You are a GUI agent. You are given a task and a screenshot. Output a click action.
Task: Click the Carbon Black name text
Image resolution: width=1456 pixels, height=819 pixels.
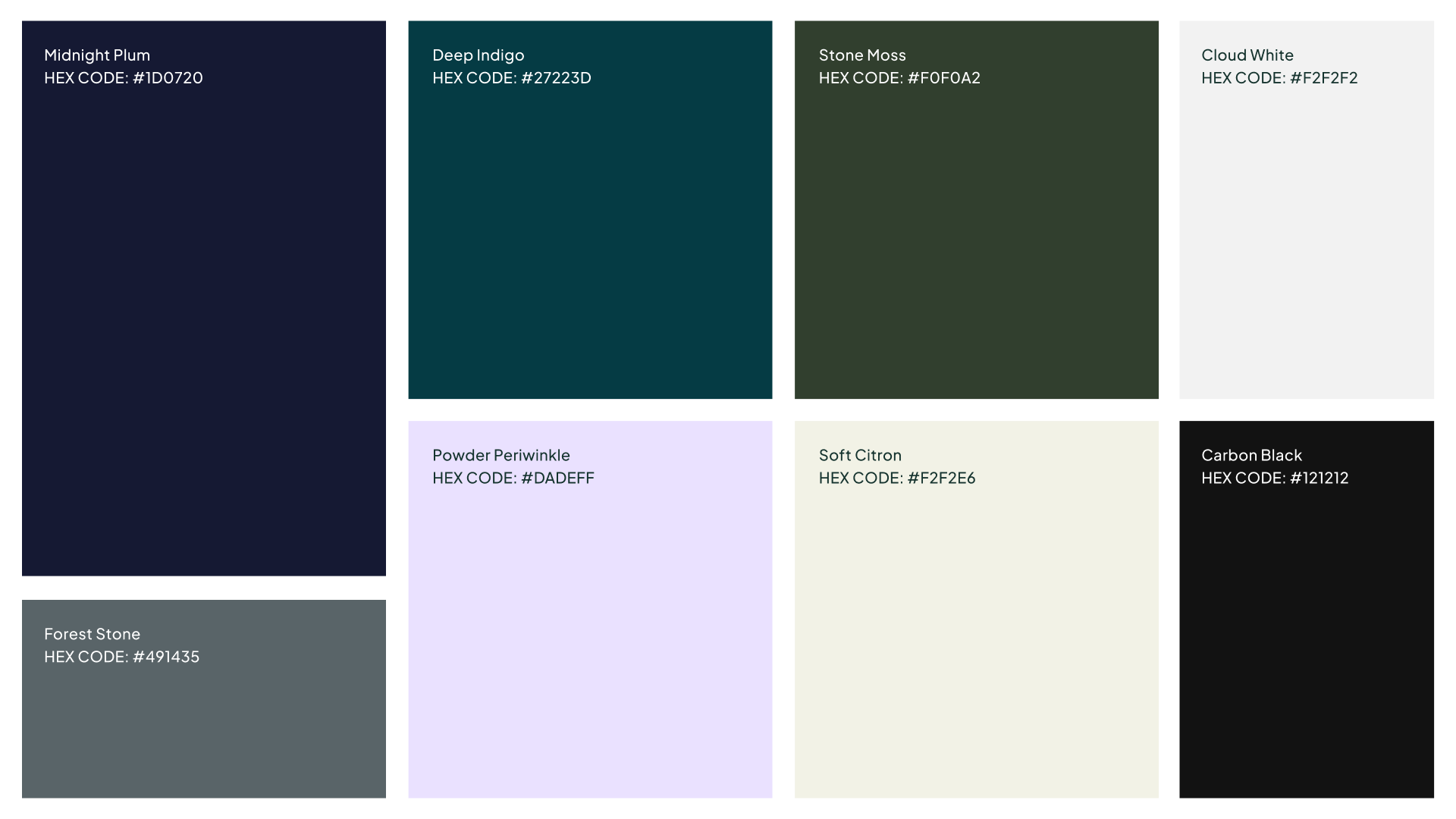[x=1251, y=456]
